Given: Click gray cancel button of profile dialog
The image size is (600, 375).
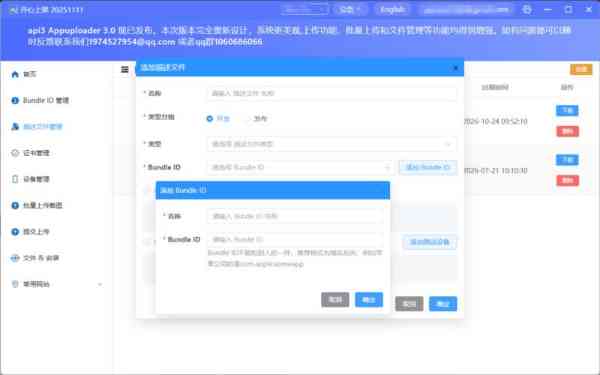Looking at the screenshot, I should click(409, 304).
